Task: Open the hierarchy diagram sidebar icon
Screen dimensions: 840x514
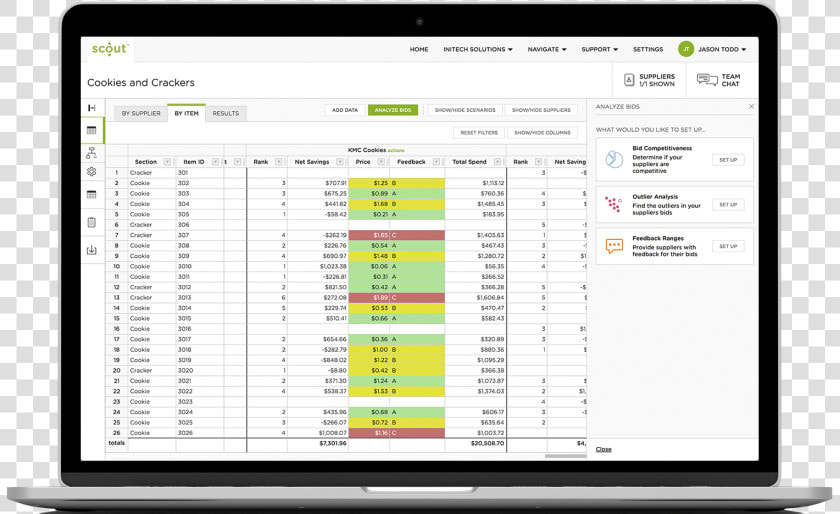Action: (x=92, y=153)
